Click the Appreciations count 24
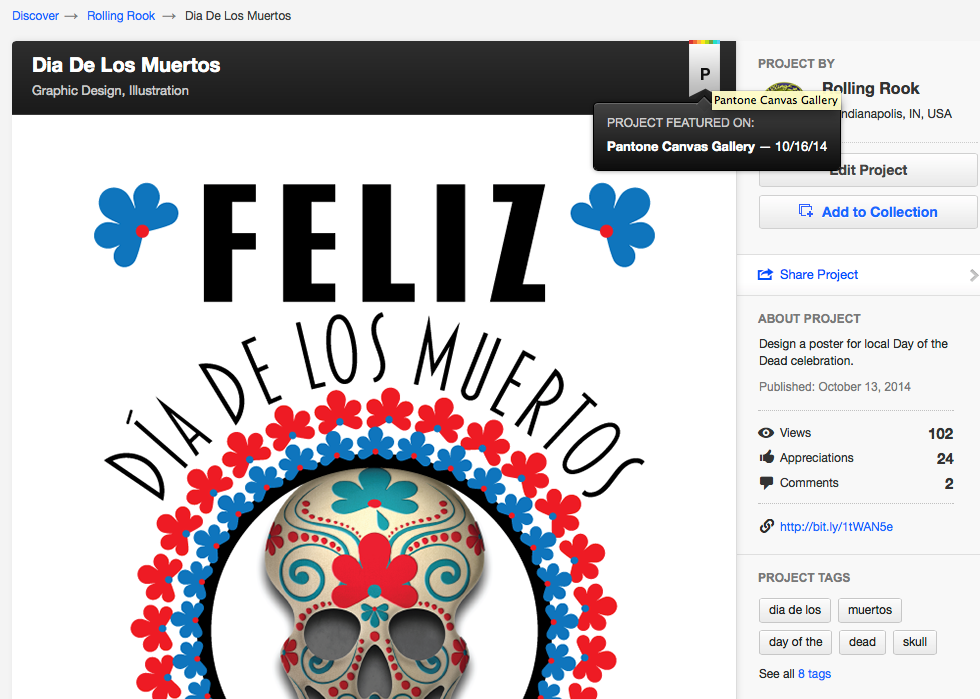Image resolution: width=980 pixels, height=699 pixels. pos(945,458)
